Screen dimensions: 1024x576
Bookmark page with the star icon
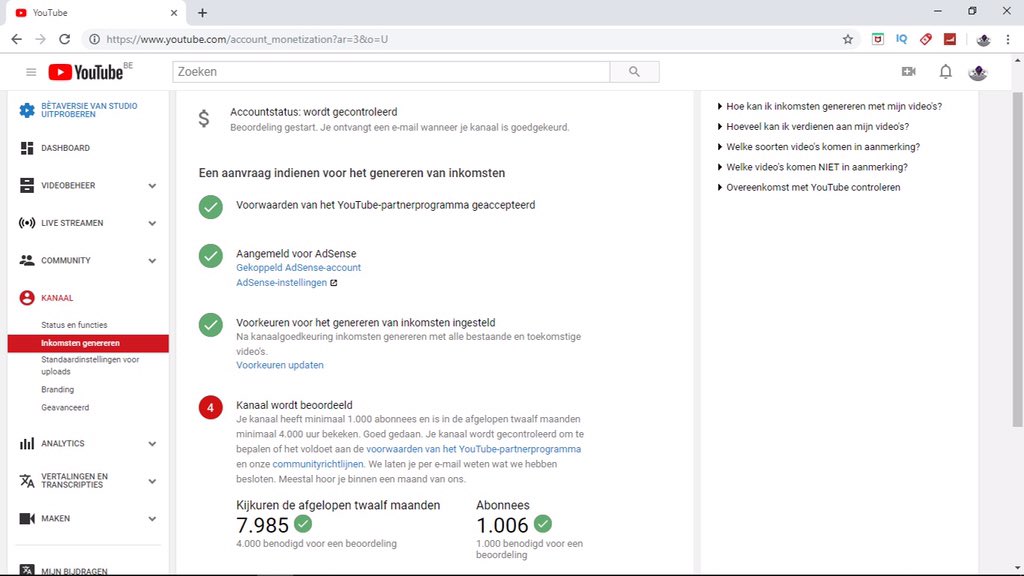(x=848, y=39)
